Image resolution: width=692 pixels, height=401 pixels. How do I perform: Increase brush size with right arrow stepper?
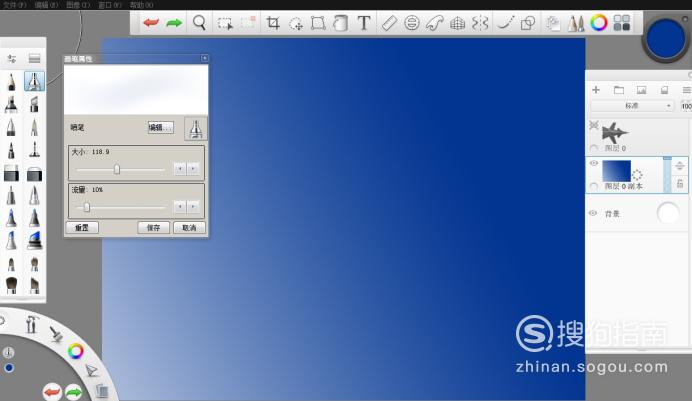pyautogui.click(x=193, y=169)
